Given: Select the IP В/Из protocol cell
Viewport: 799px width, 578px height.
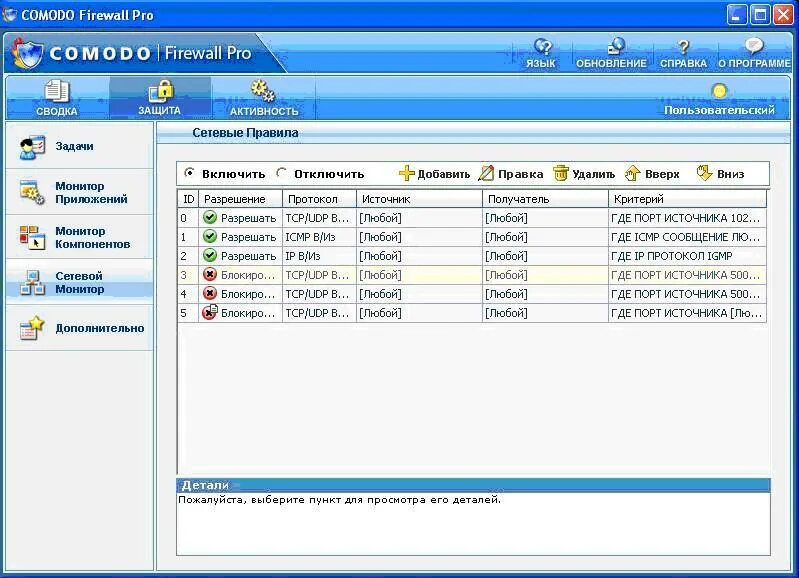Looking at the screenshot, I should point(319,256).
